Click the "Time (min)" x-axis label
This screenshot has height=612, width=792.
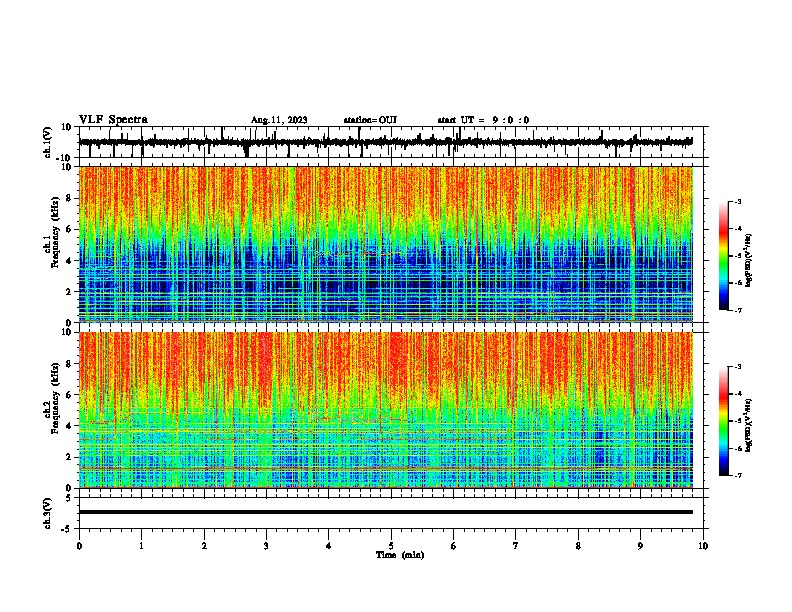point(400,555)
